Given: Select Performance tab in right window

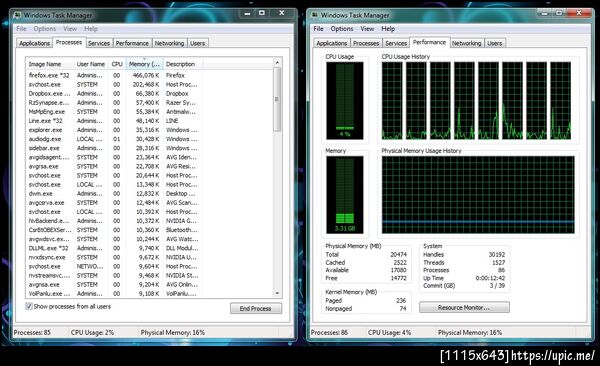Looking at the screenshot, I should (x=429, y=42).
